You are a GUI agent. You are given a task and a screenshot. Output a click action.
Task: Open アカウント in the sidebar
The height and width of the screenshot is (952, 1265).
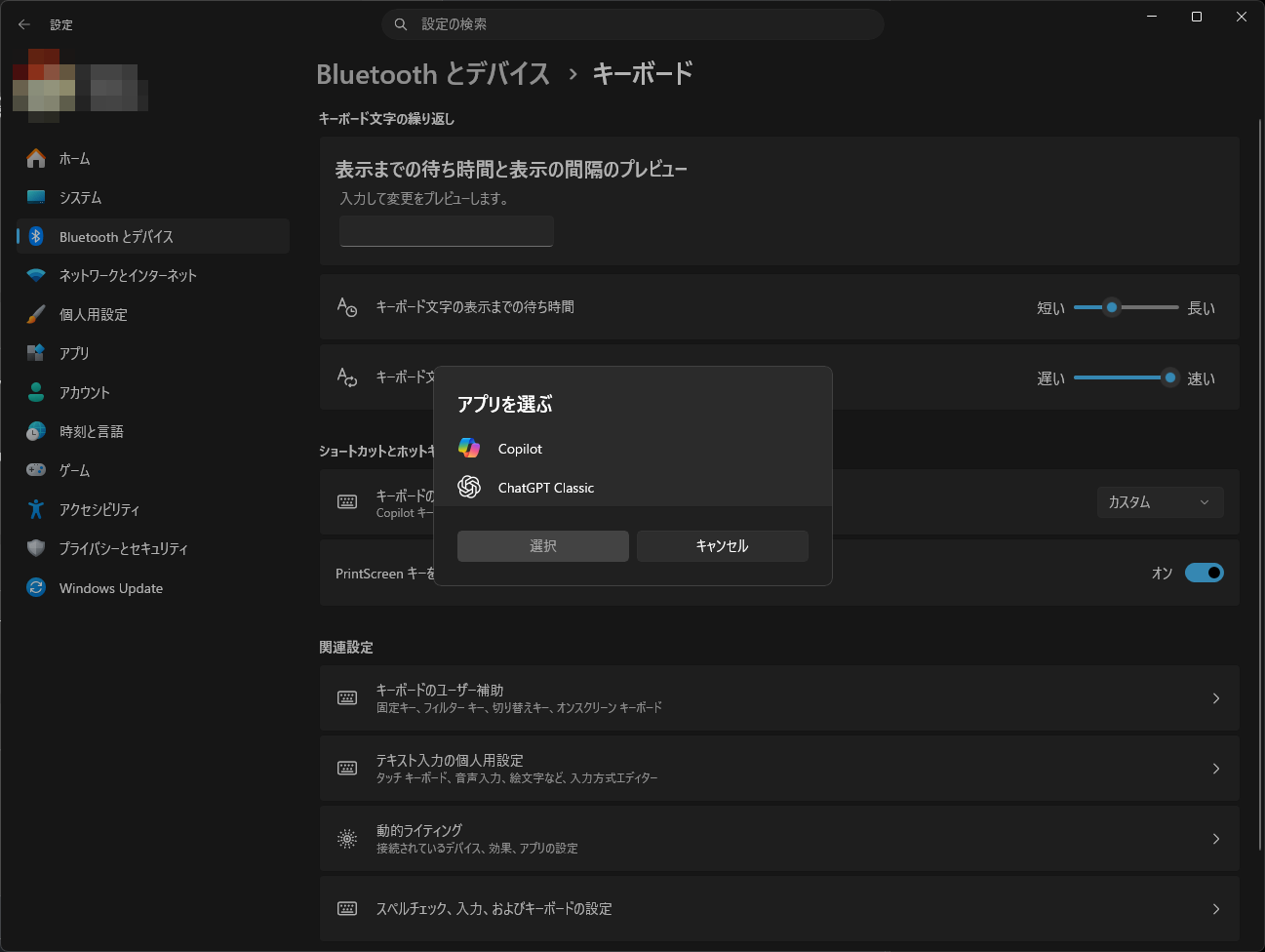pos(153,392)
